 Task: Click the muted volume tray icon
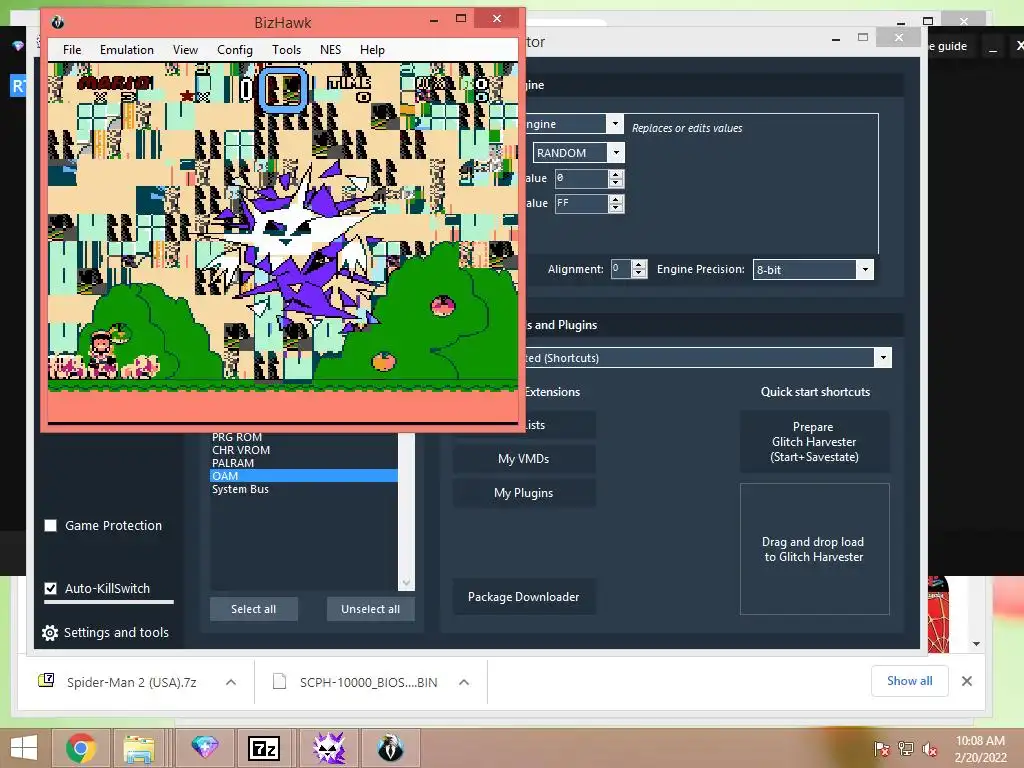tap(929, 748)
